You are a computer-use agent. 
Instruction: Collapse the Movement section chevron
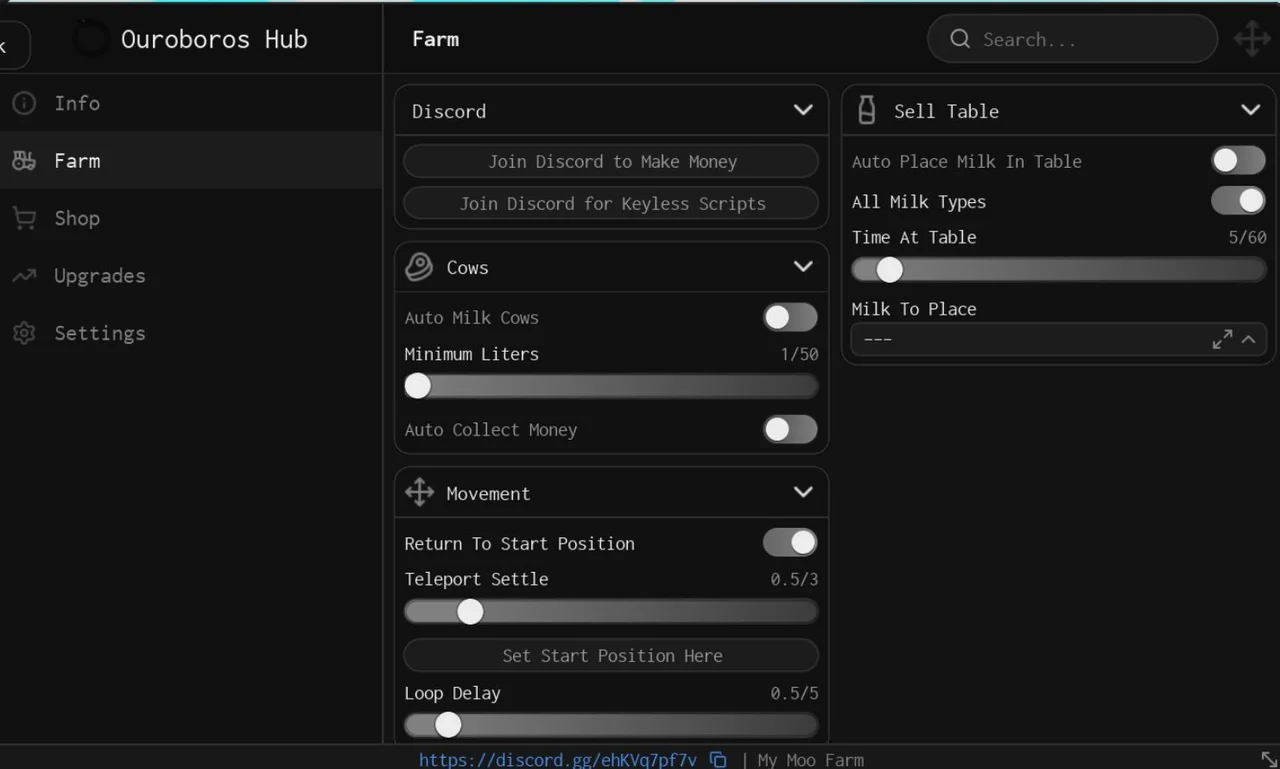coord(803,492)
